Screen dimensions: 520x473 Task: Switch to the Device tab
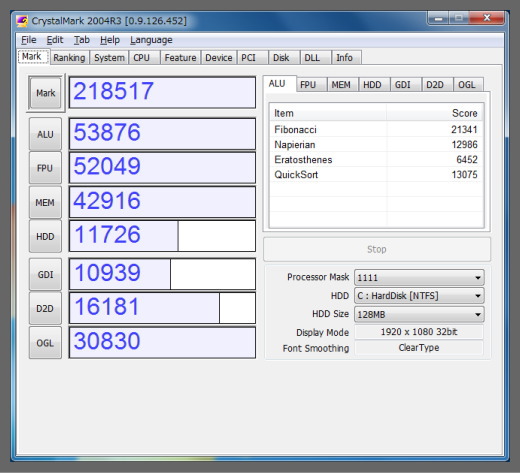[219, 58]
